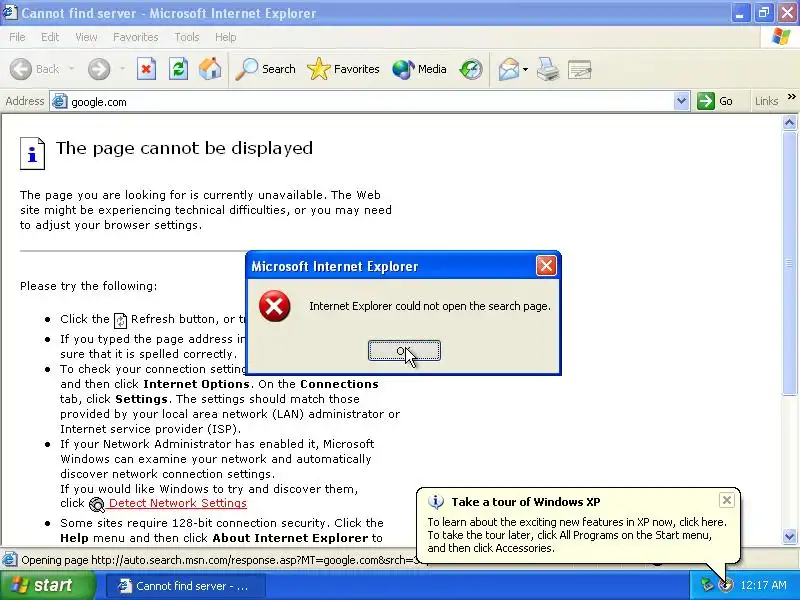Open the Tools menu
This screenshot has width=800, height=600.
point(187,37)
